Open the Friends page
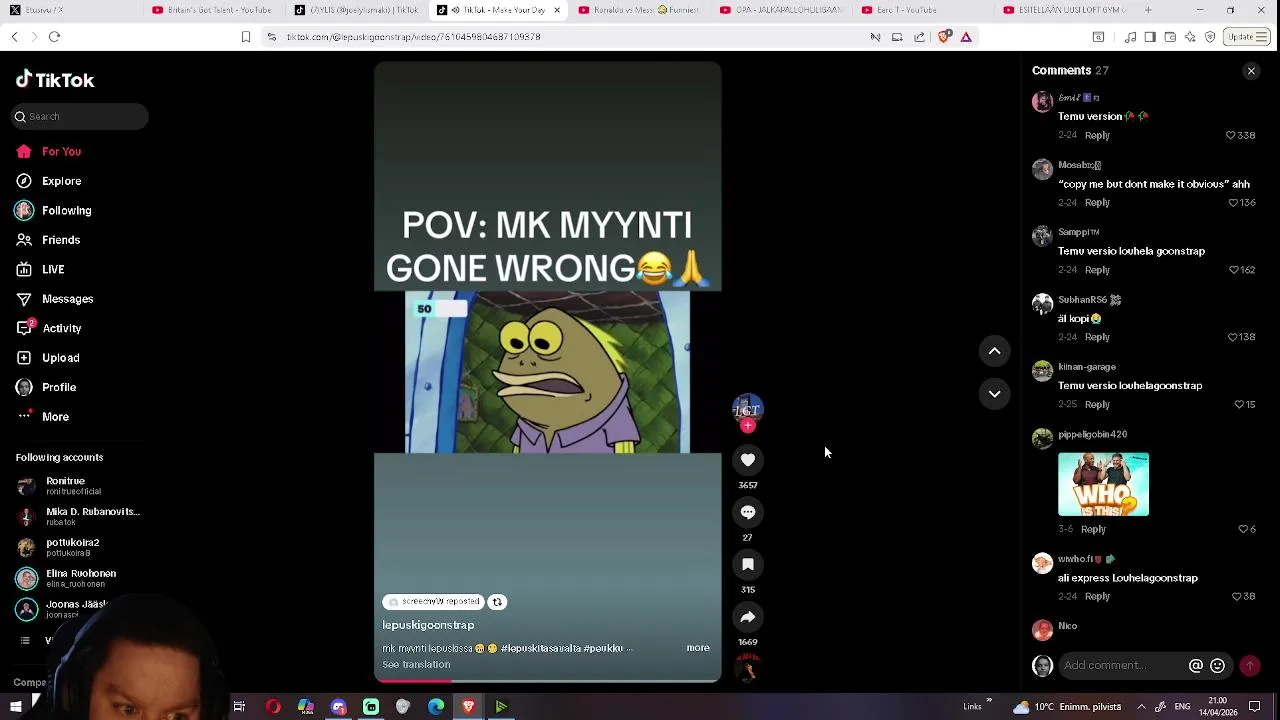 (48, 240)
